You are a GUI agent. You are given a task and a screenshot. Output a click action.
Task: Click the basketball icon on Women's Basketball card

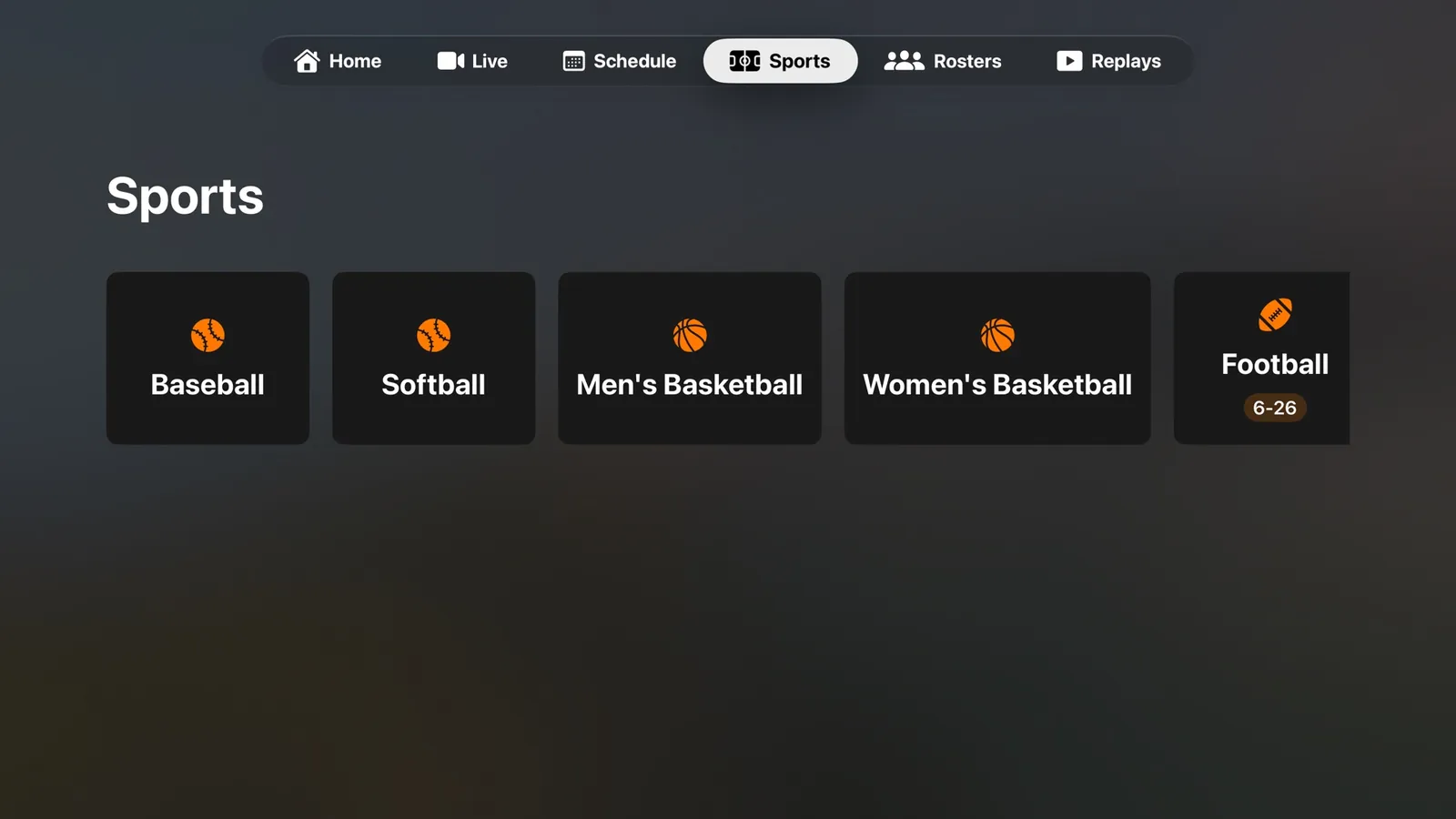click(997, 335)
